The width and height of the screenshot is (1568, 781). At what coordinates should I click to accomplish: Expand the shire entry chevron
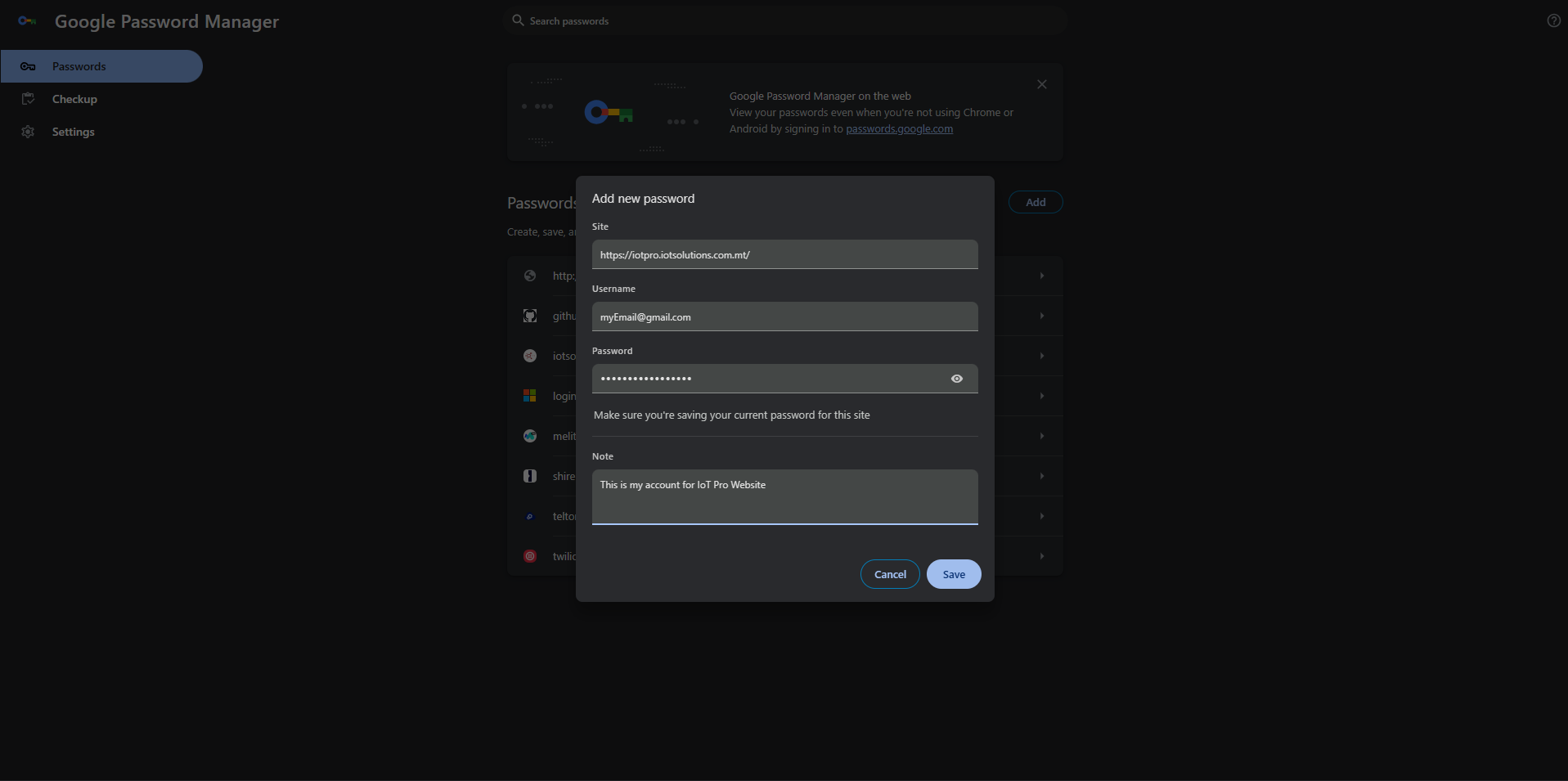point(1041,476)
